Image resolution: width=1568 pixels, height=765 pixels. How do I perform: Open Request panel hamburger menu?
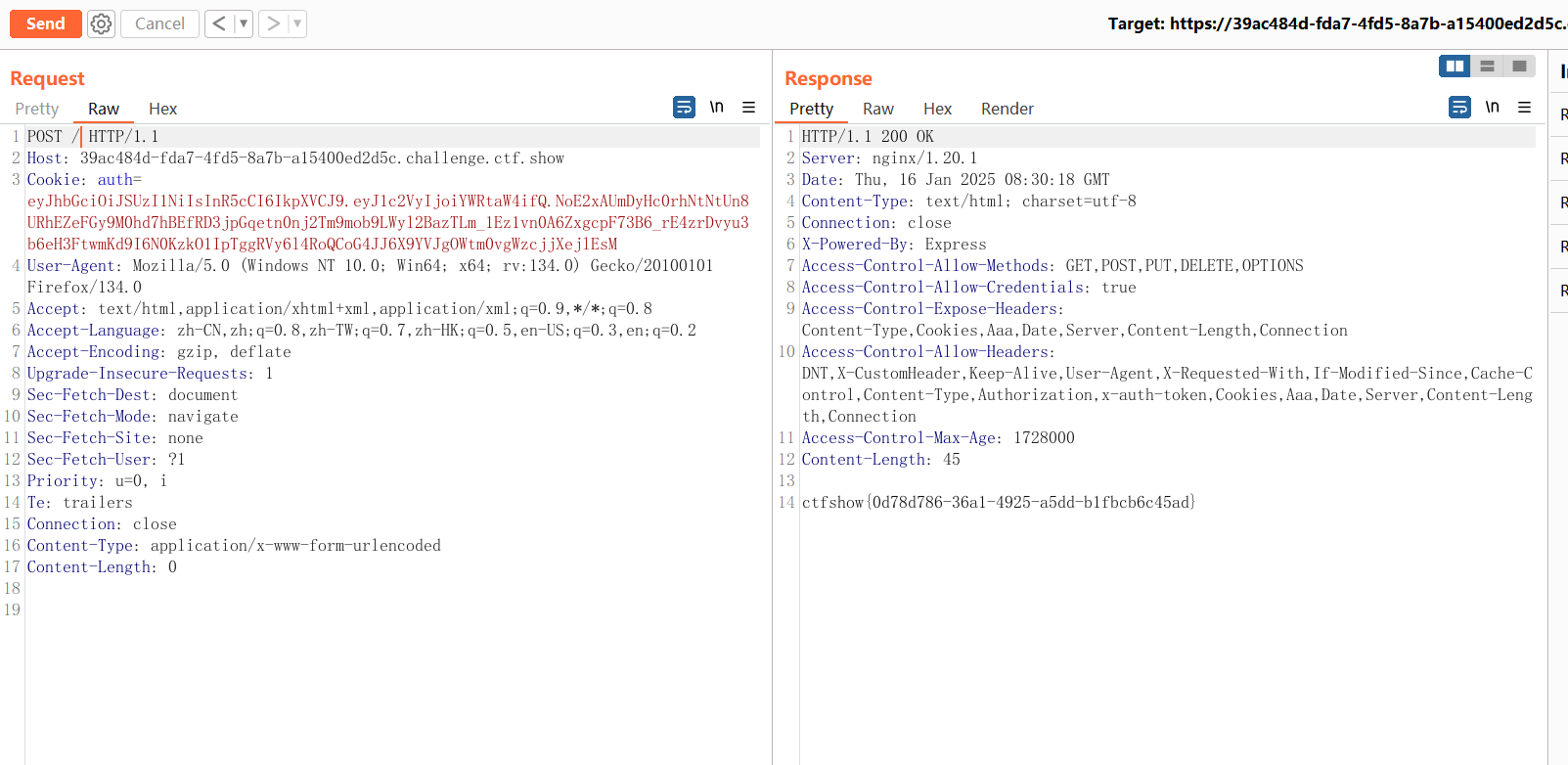(749, 108)
